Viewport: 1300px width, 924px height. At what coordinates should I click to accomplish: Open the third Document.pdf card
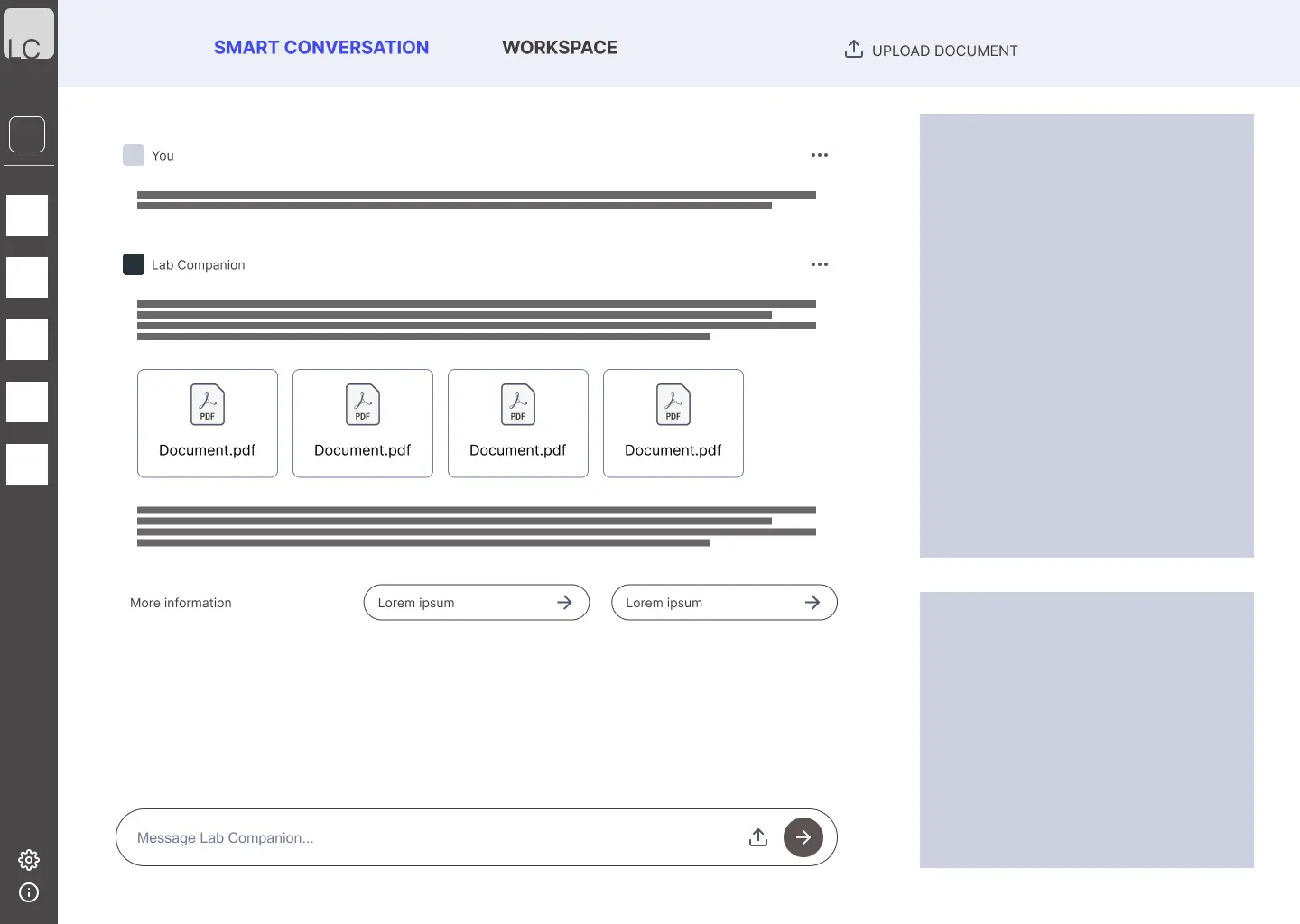coord(518,423)
